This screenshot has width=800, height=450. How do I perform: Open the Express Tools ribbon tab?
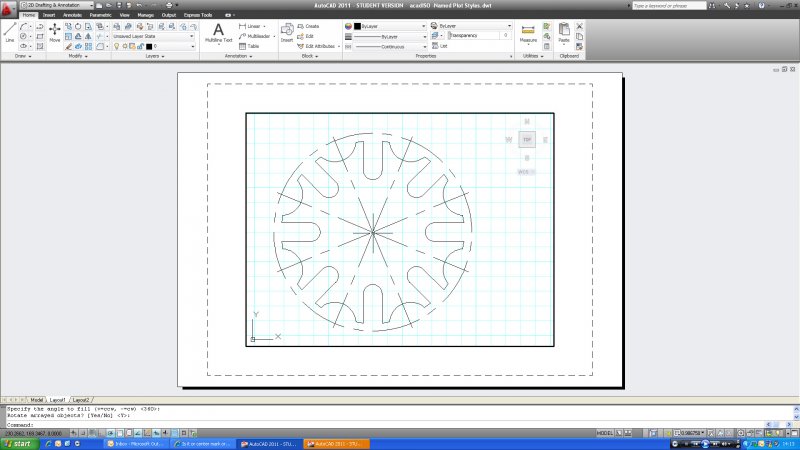coord(199,16)
